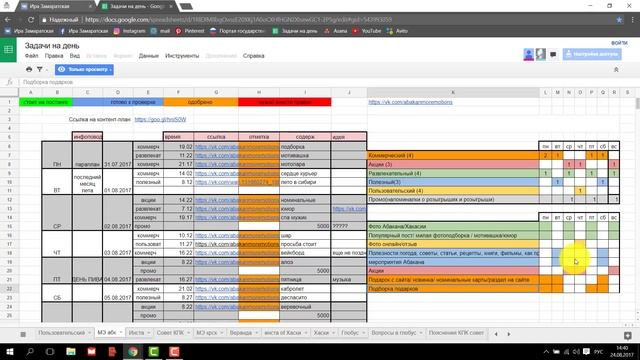Open the mail bookmark
The width and height of the screenshot is (640, 360).
pos(160,31)
